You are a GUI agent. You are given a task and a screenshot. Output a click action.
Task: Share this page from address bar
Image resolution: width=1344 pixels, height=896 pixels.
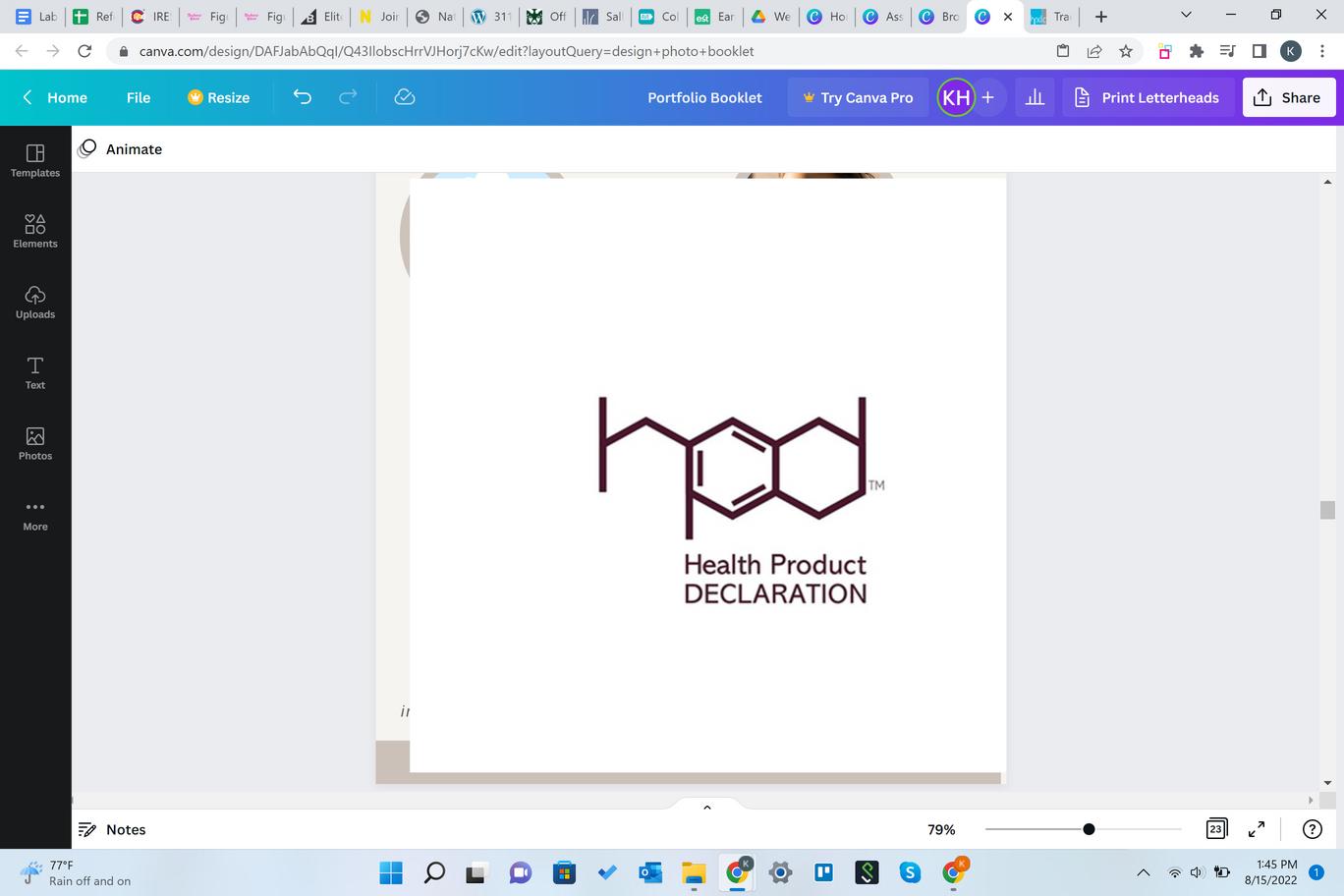[1094, 51]
